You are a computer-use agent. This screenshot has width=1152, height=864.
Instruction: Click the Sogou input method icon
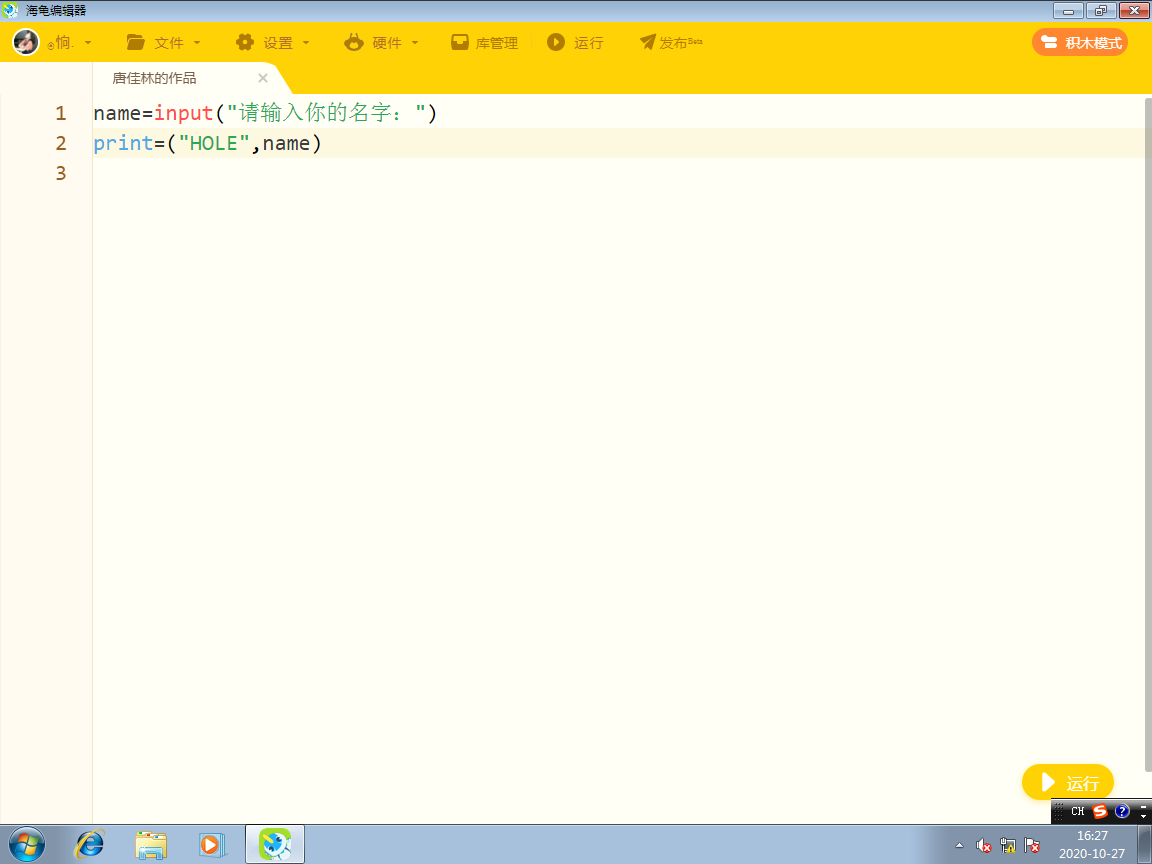(x=1100, y=811)
